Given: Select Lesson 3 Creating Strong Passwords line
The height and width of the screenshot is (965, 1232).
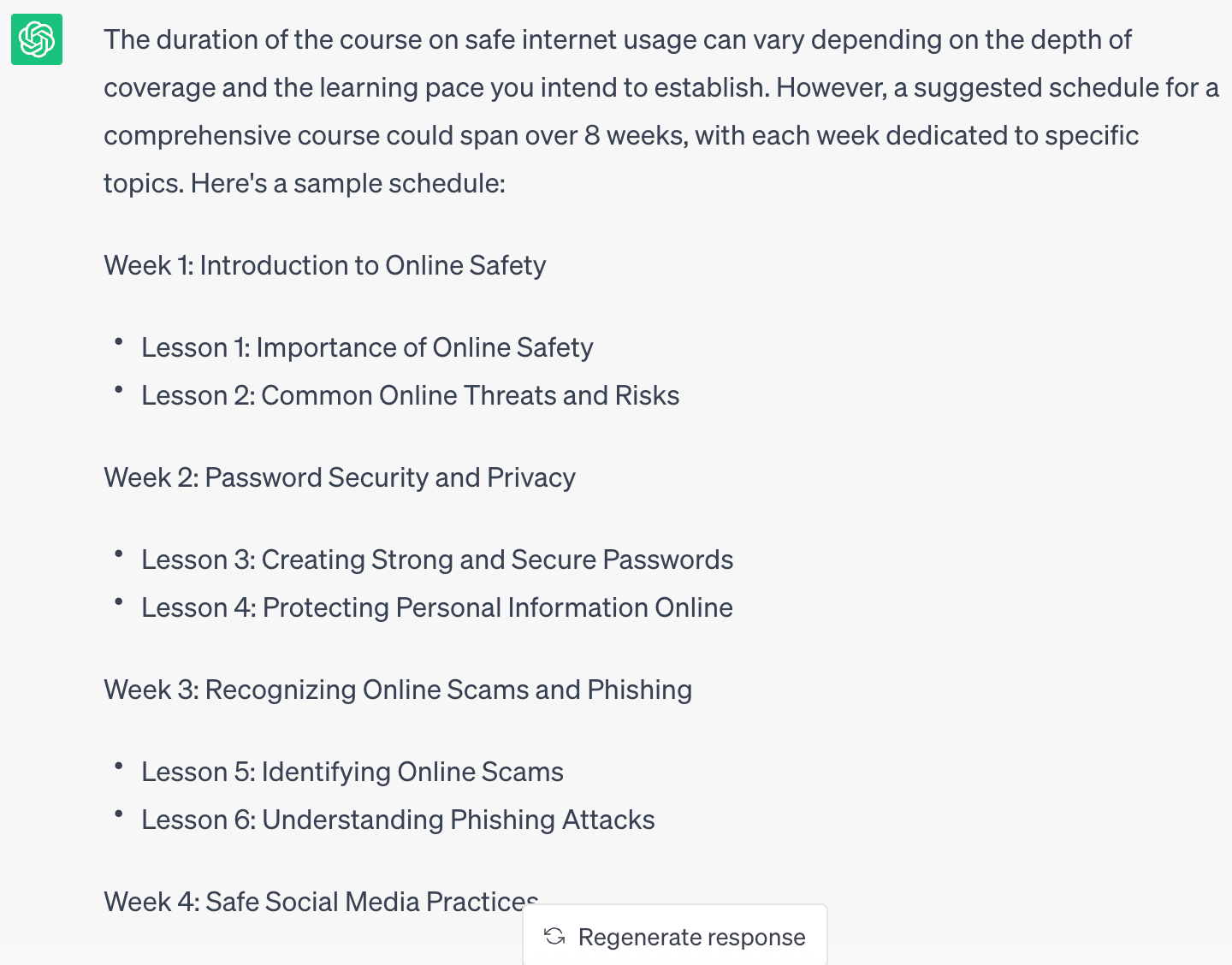Looking at the screenshot, I should (436, 559).
